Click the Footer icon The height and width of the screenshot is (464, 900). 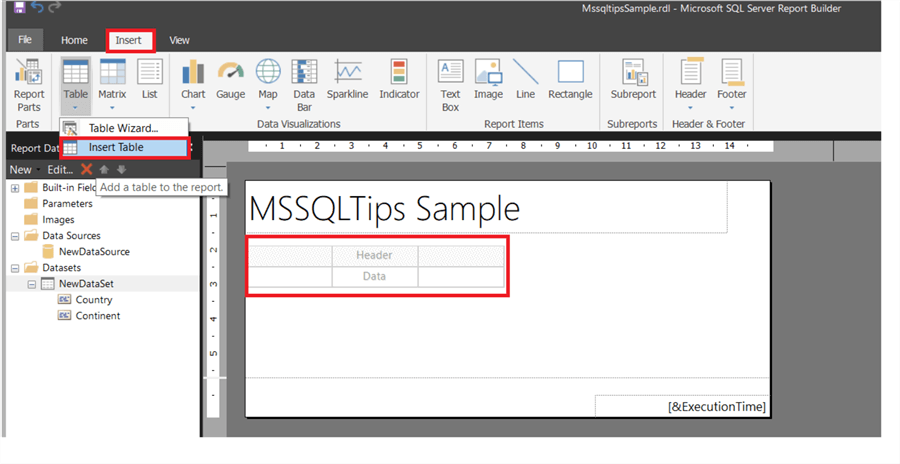pyautogui.click(x=732, y=73)
